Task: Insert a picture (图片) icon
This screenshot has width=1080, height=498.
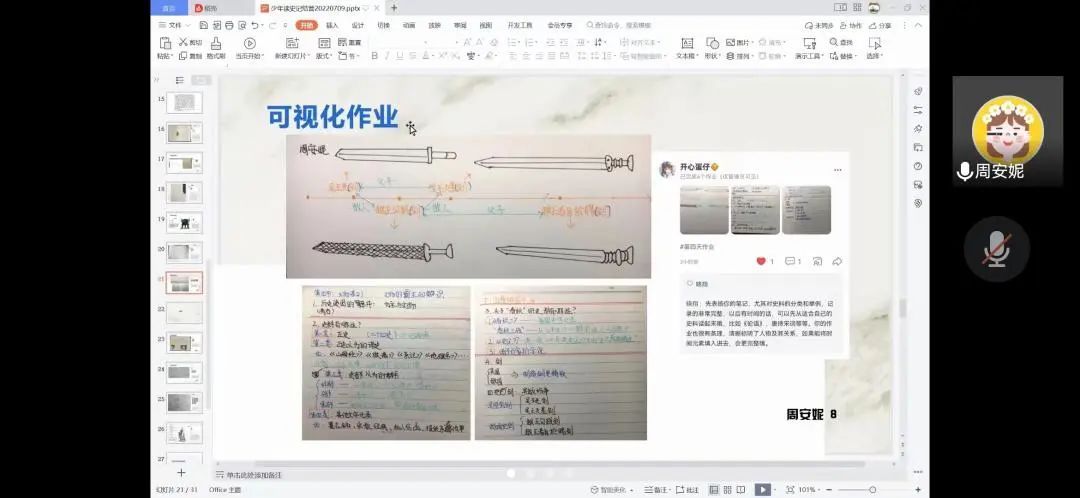Action: [730, 43]
